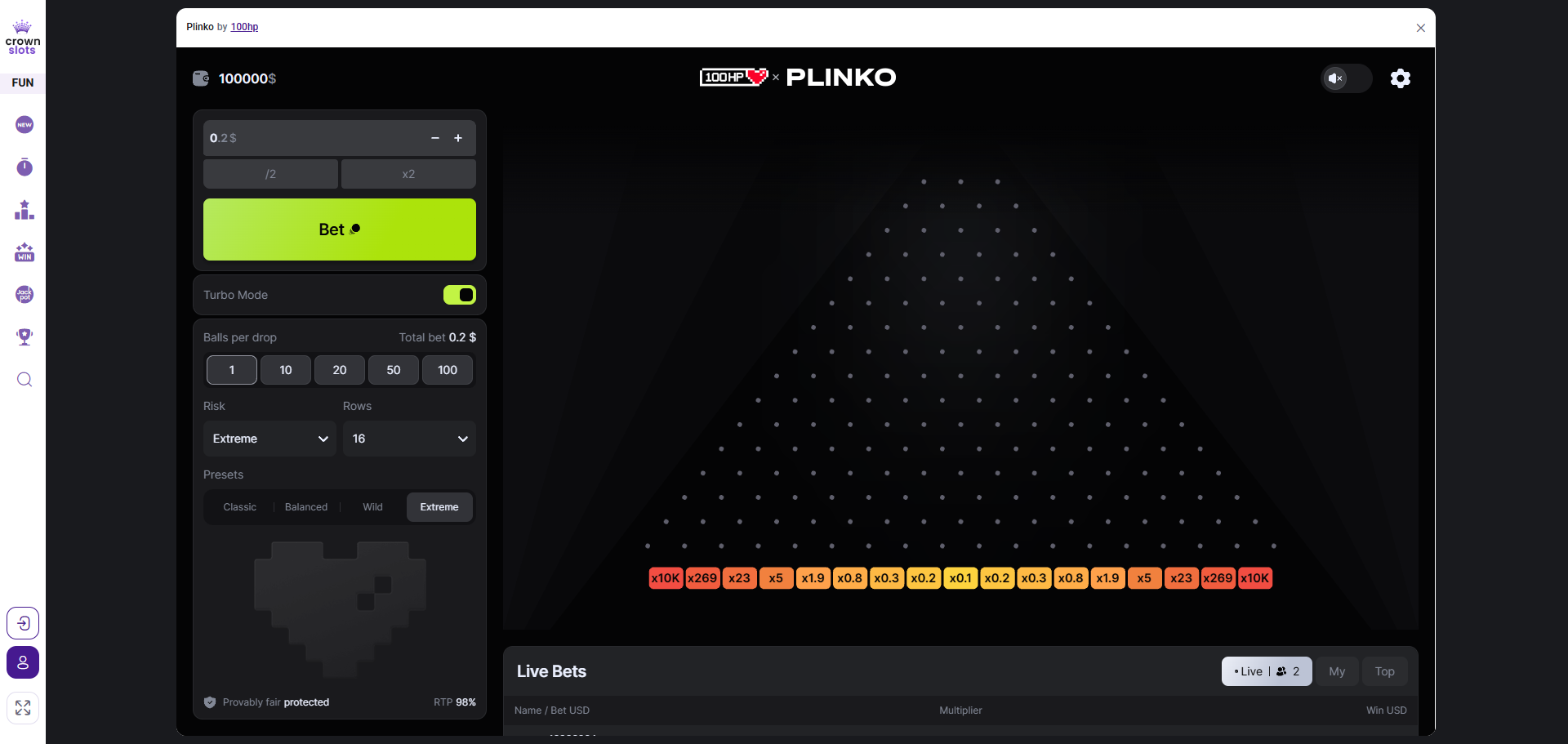Click the Win USD column header
Screen dimensions: 1568x744
(x=1387, y=711)
